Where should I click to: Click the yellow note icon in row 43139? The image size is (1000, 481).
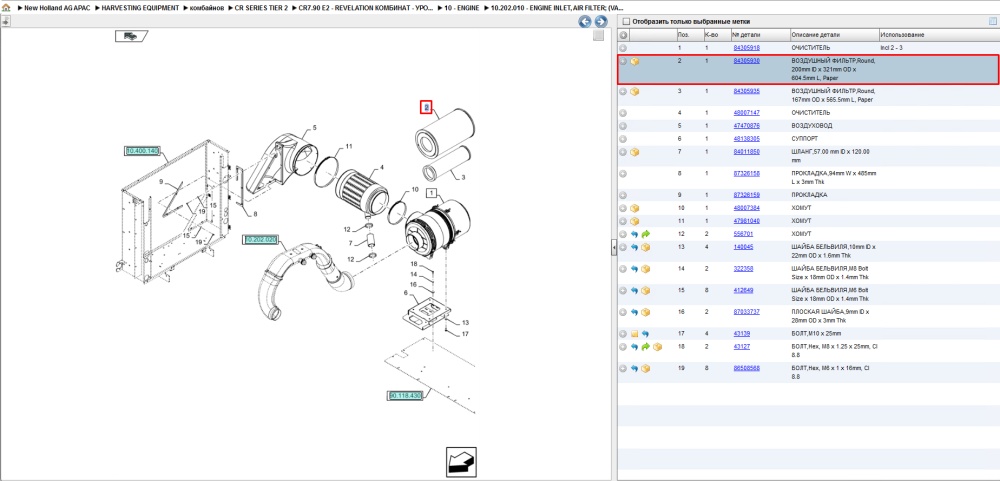point(635,334)
